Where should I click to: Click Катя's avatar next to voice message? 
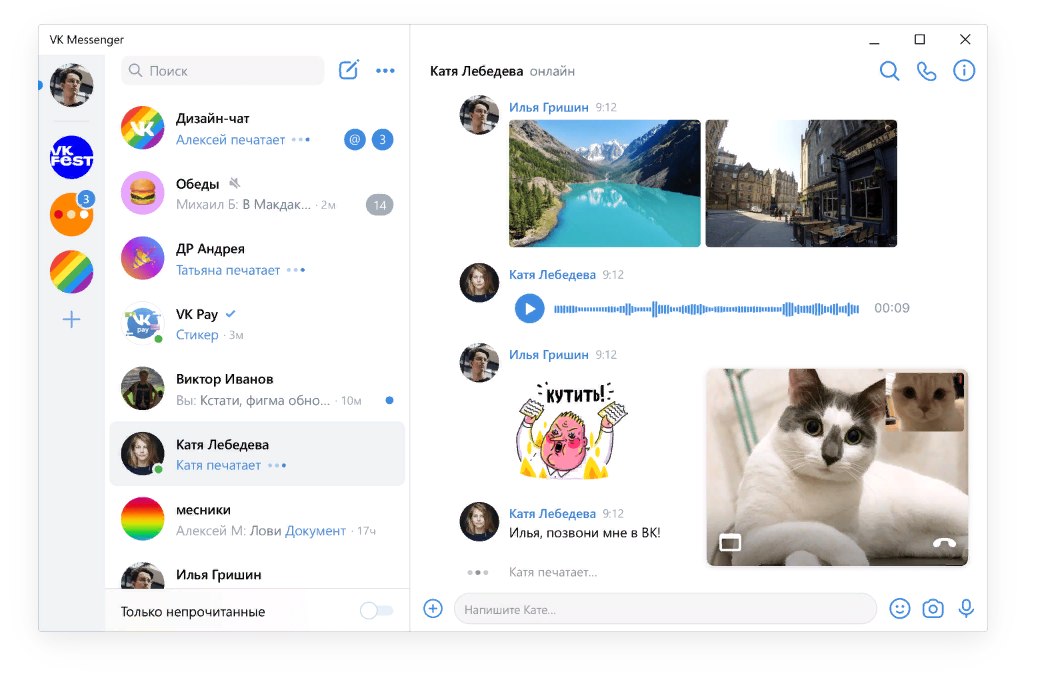[479, 283]
